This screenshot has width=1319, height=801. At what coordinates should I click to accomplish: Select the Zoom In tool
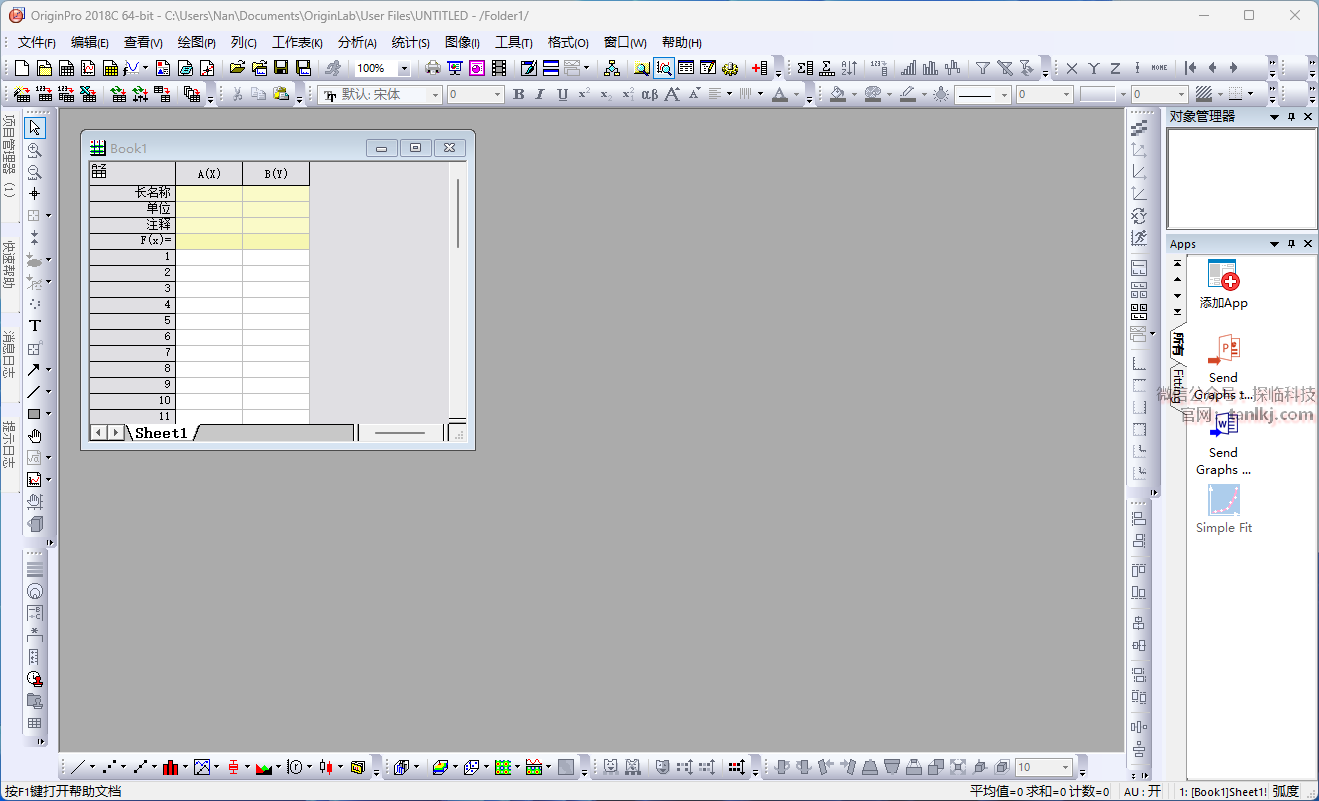click(x=35, y=150)
